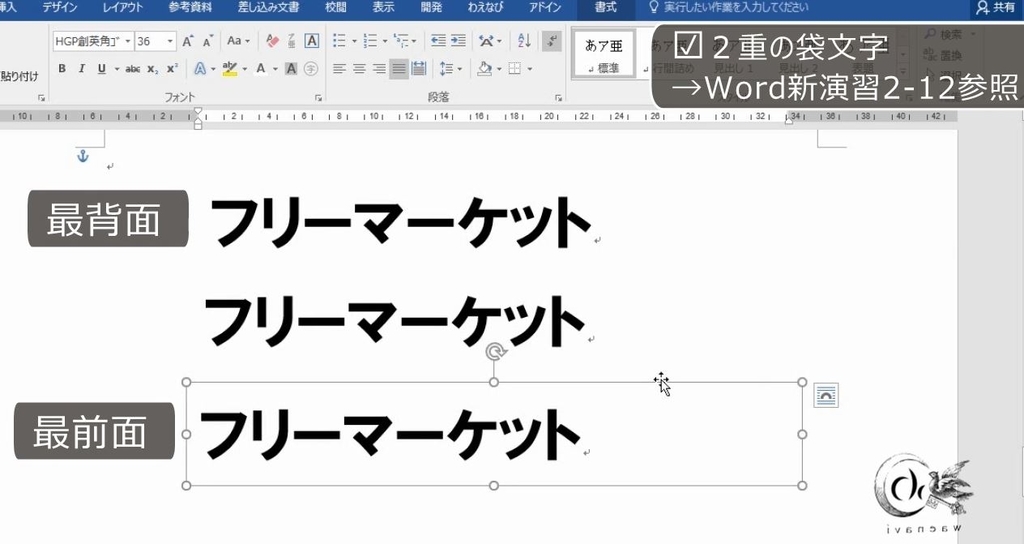Open clipboard pane launcher
This screenshot has height=544, width=1024.
pyautogui.click(x=41, y=98)
